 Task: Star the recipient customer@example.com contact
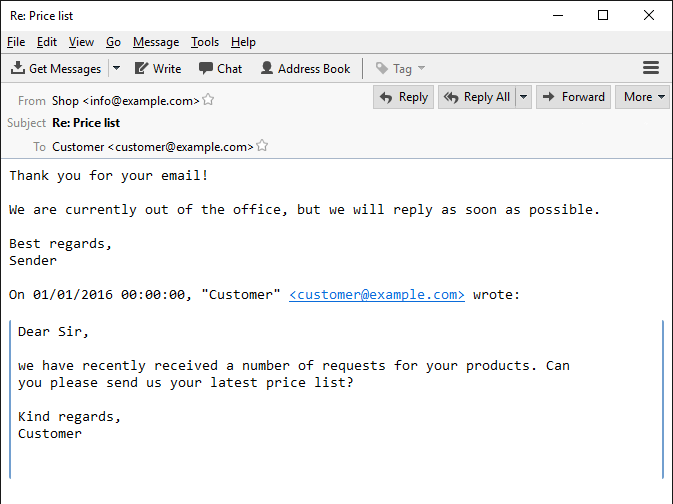click(x=262, y=146)
